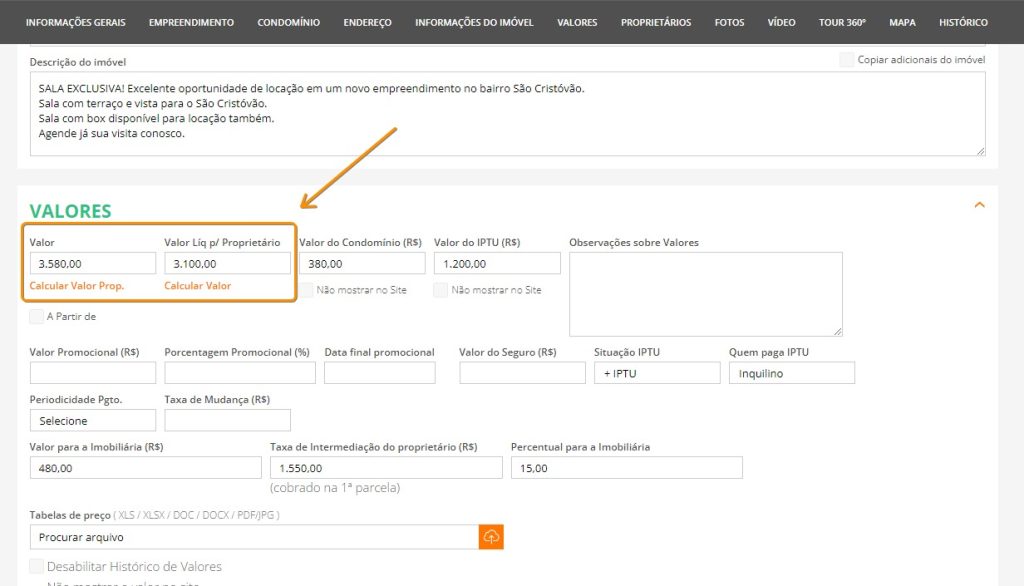
Task: Click the Valor do Condomínio input field
Action: (362, 264)
